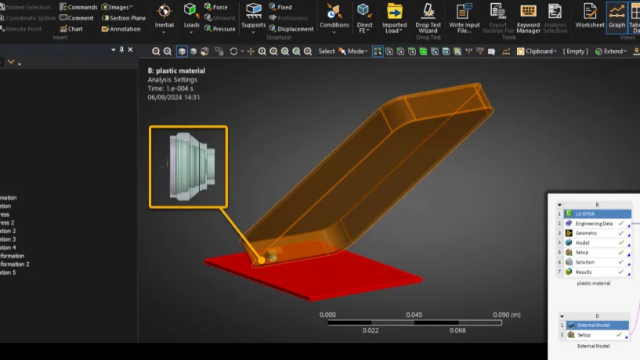Click the tag annotation label icon
The image size is (640, 360).
[x=491, y=51]
